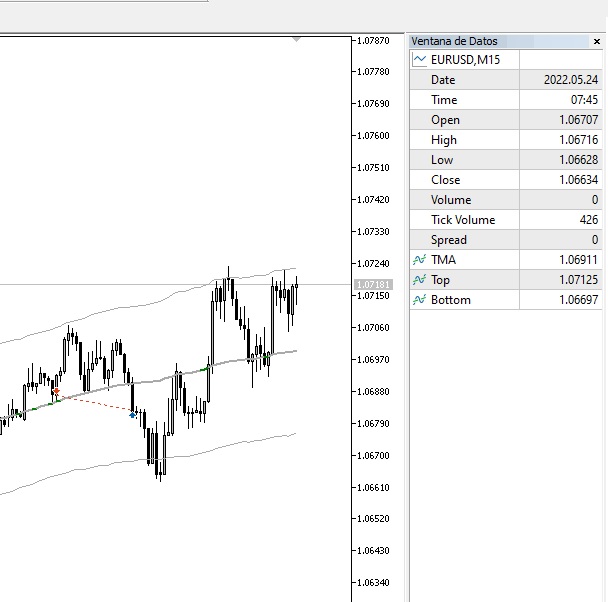
Task: Click the blue buy arrow on the chart
Action: pos(133,415)
